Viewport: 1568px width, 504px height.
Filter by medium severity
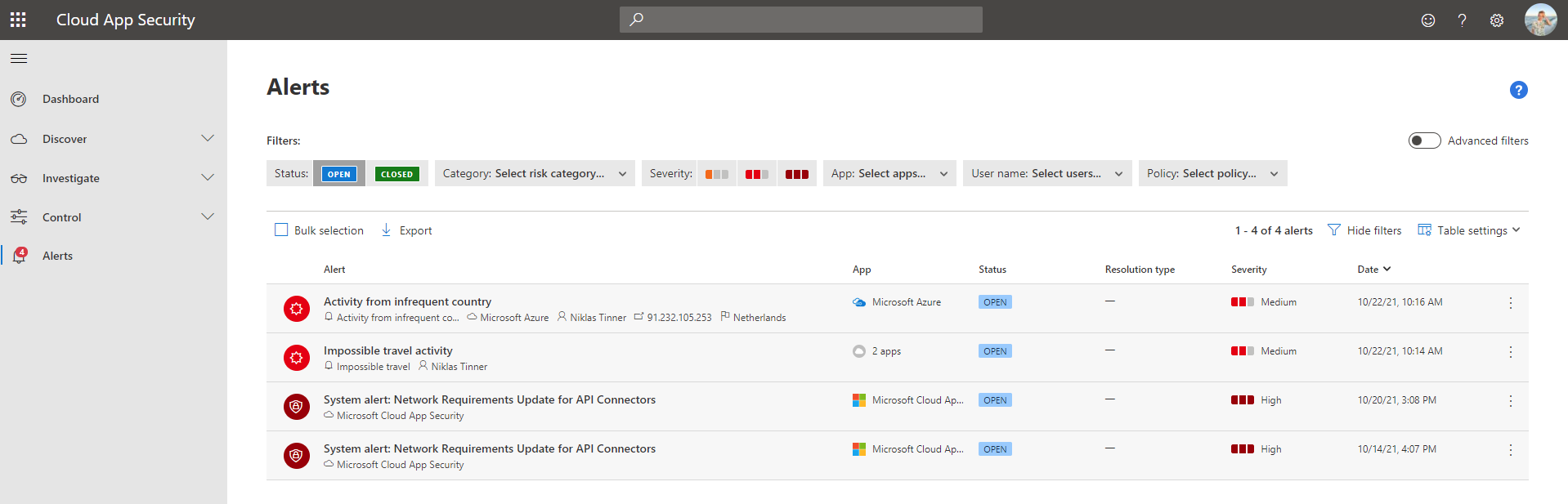tap(757, 174)
